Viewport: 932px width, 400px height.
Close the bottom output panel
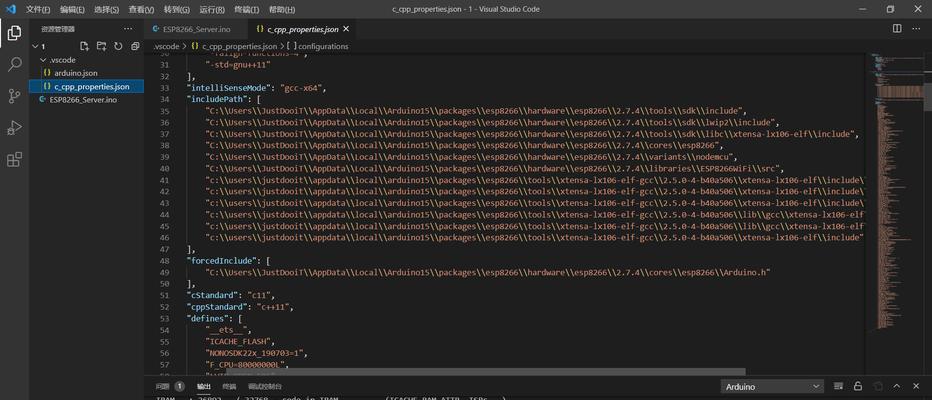pyautogui.click(x=918, y=386)
